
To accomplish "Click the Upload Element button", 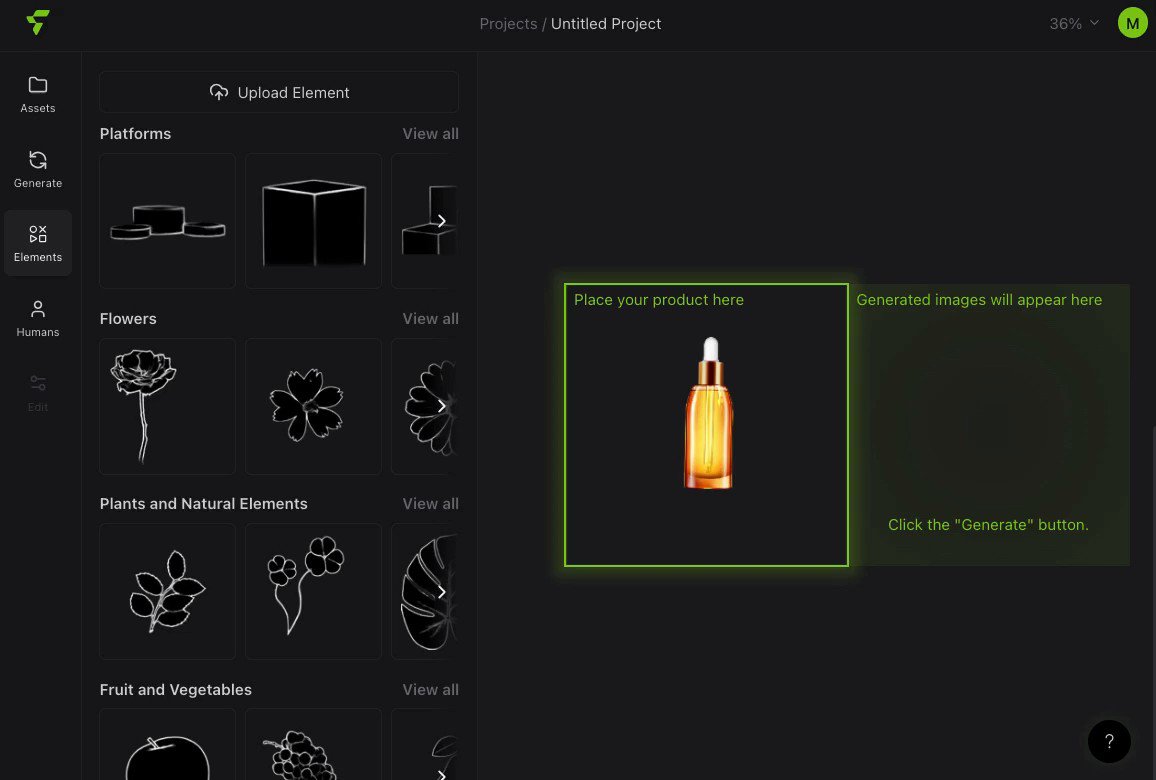I will 279,92.
